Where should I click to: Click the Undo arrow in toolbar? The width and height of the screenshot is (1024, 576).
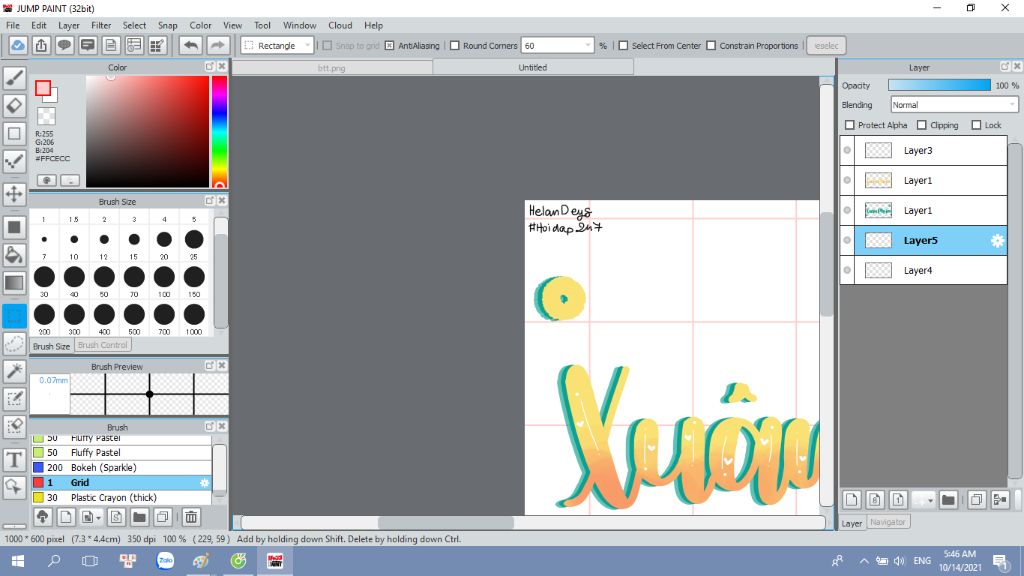(191, 45)
